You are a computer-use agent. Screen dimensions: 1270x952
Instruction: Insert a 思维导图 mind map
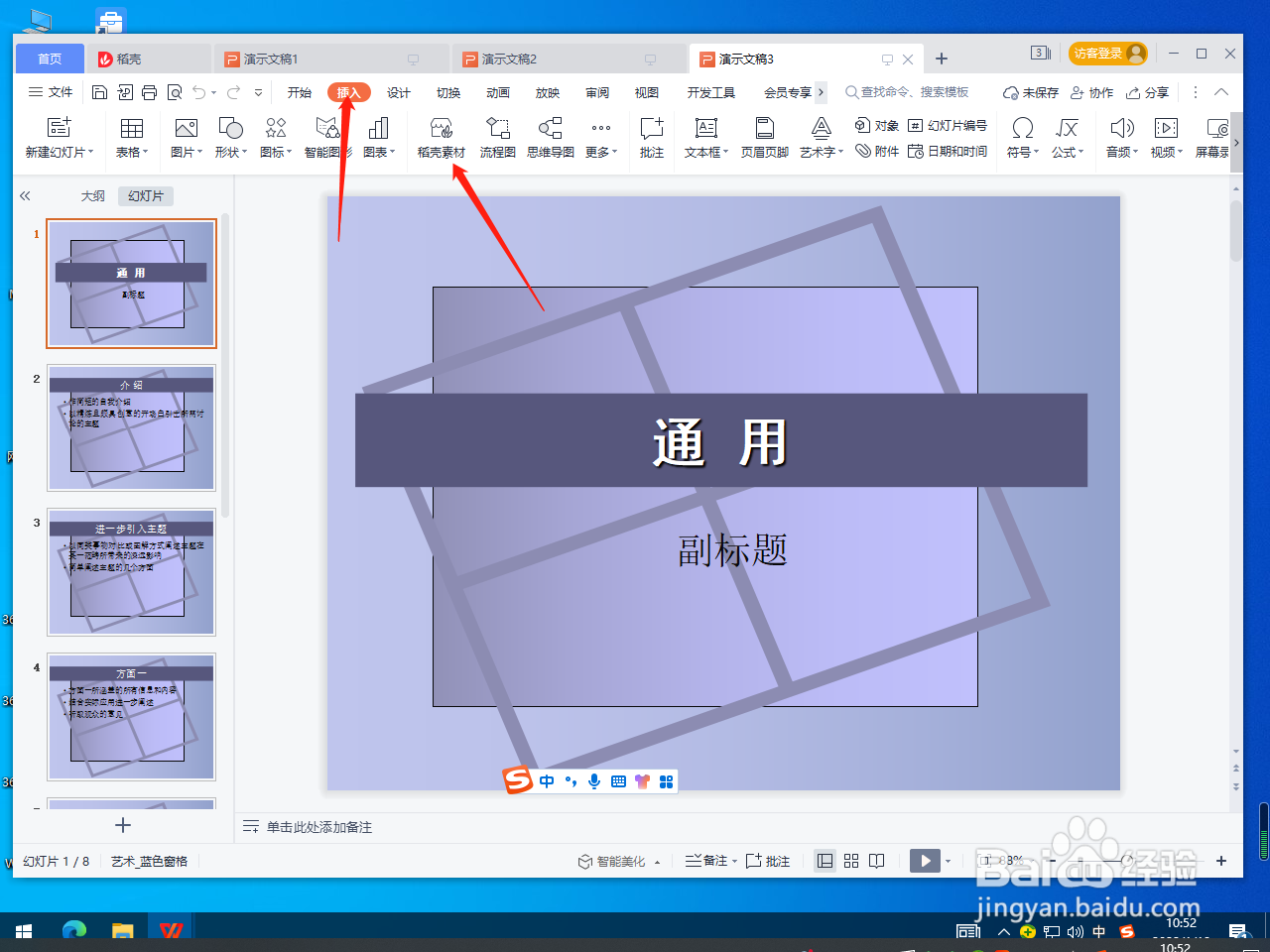(552, 139)
